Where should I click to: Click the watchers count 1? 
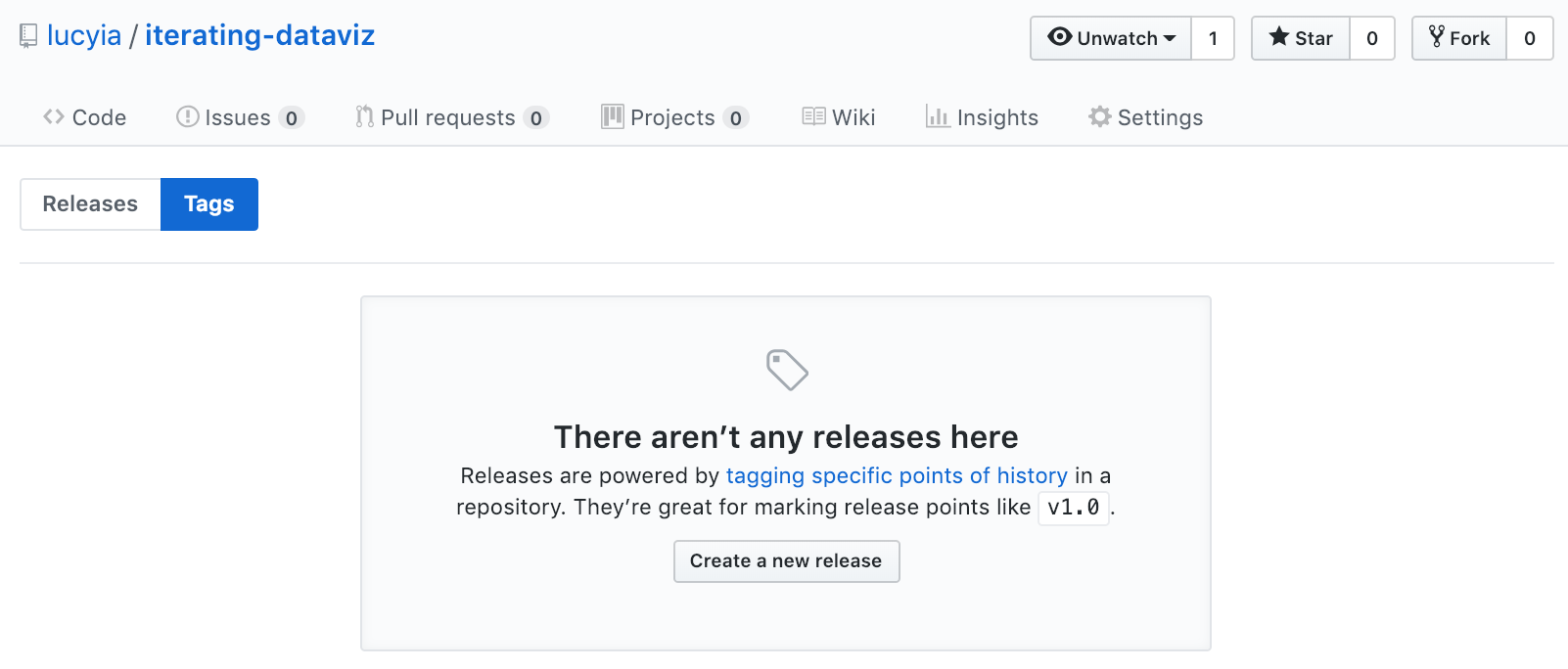pyautogui.click(x=1213, y=38)
